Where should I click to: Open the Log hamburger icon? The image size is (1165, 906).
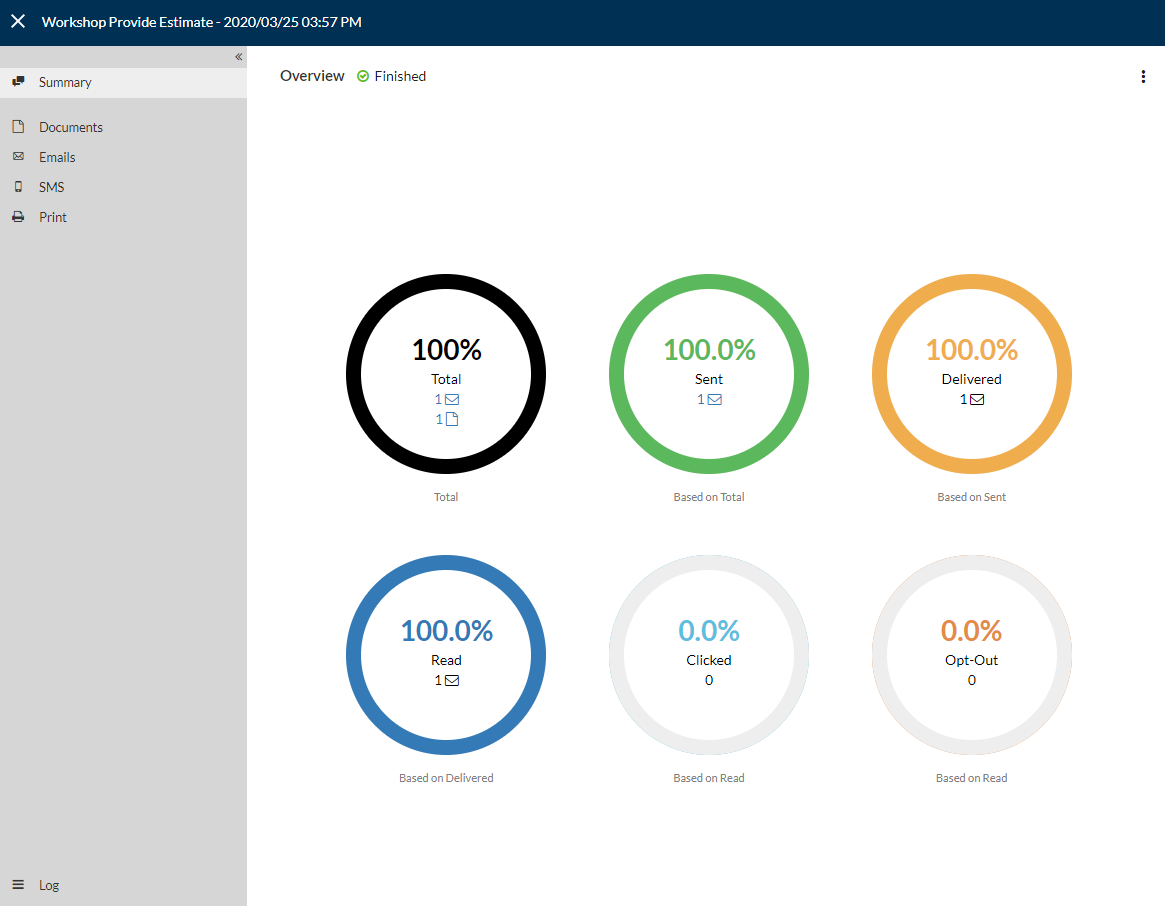click(19, 884)
